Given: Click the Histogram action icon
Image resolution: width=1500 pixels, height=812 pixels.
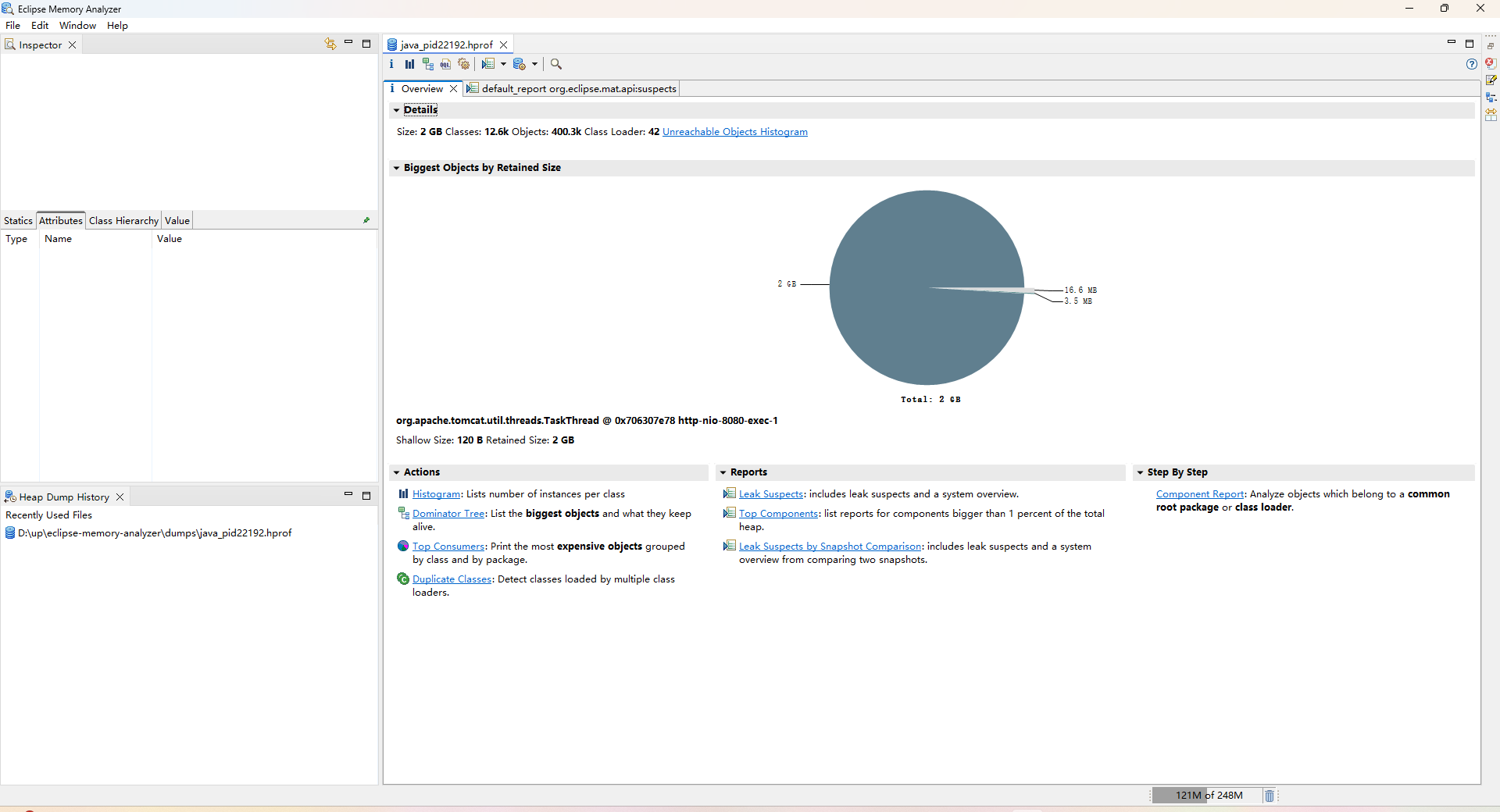Looking at the screenshot, I should 403,493.
